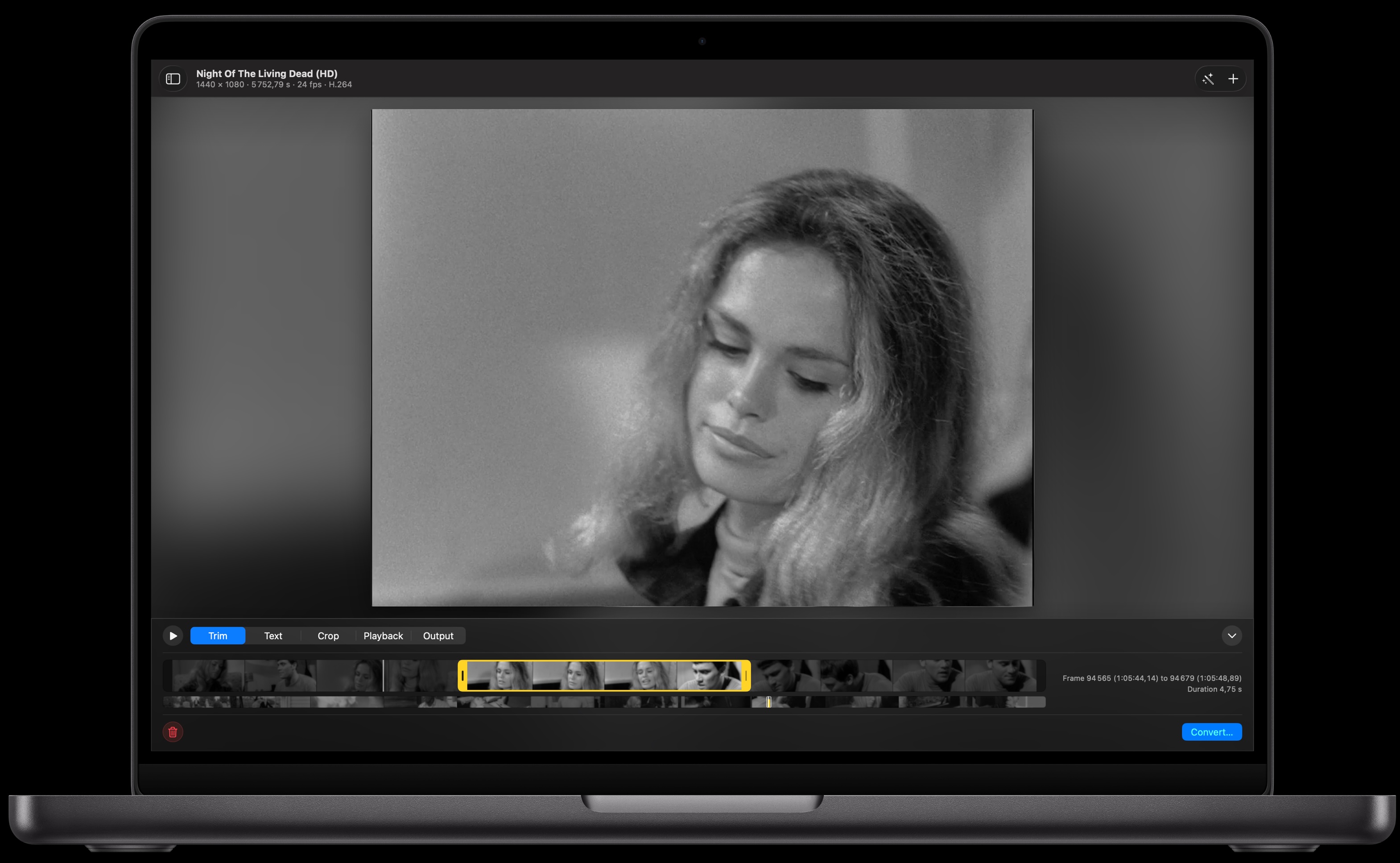Play the video preview

173,636
